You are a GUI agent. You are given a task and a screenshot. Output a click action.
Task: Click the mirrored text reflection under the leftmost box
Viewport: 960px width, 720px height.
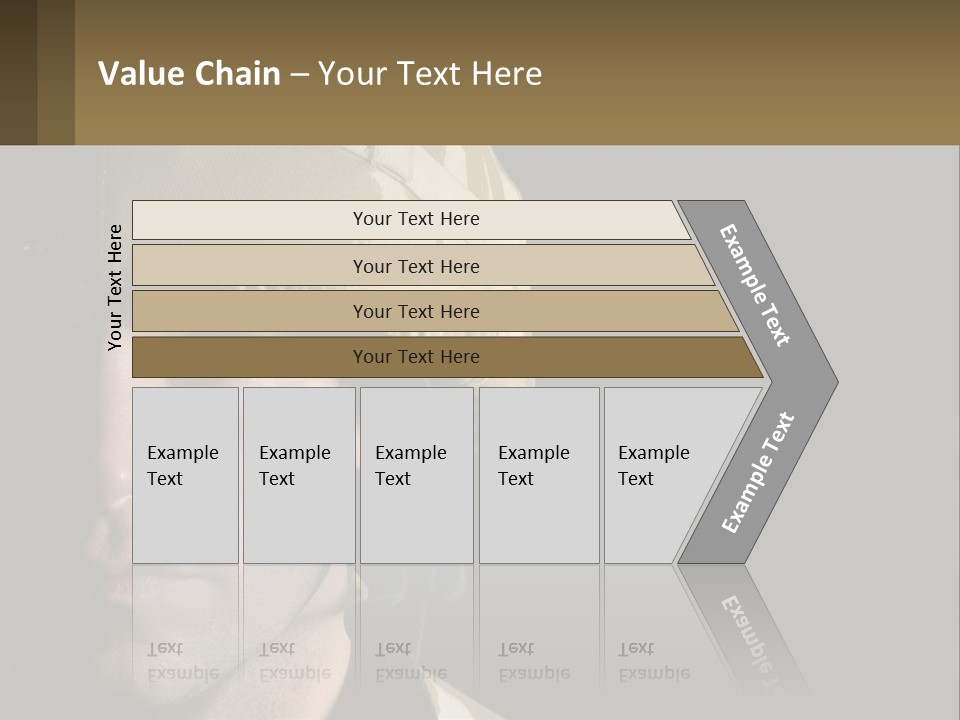coord(183,661)
